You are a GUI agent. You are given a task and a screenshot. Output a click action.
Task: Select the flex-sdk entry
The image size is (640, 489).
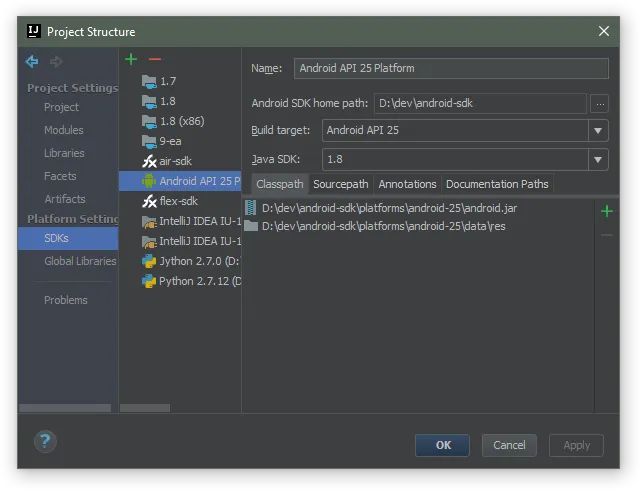pyautogui.click(x=180, y=201)
